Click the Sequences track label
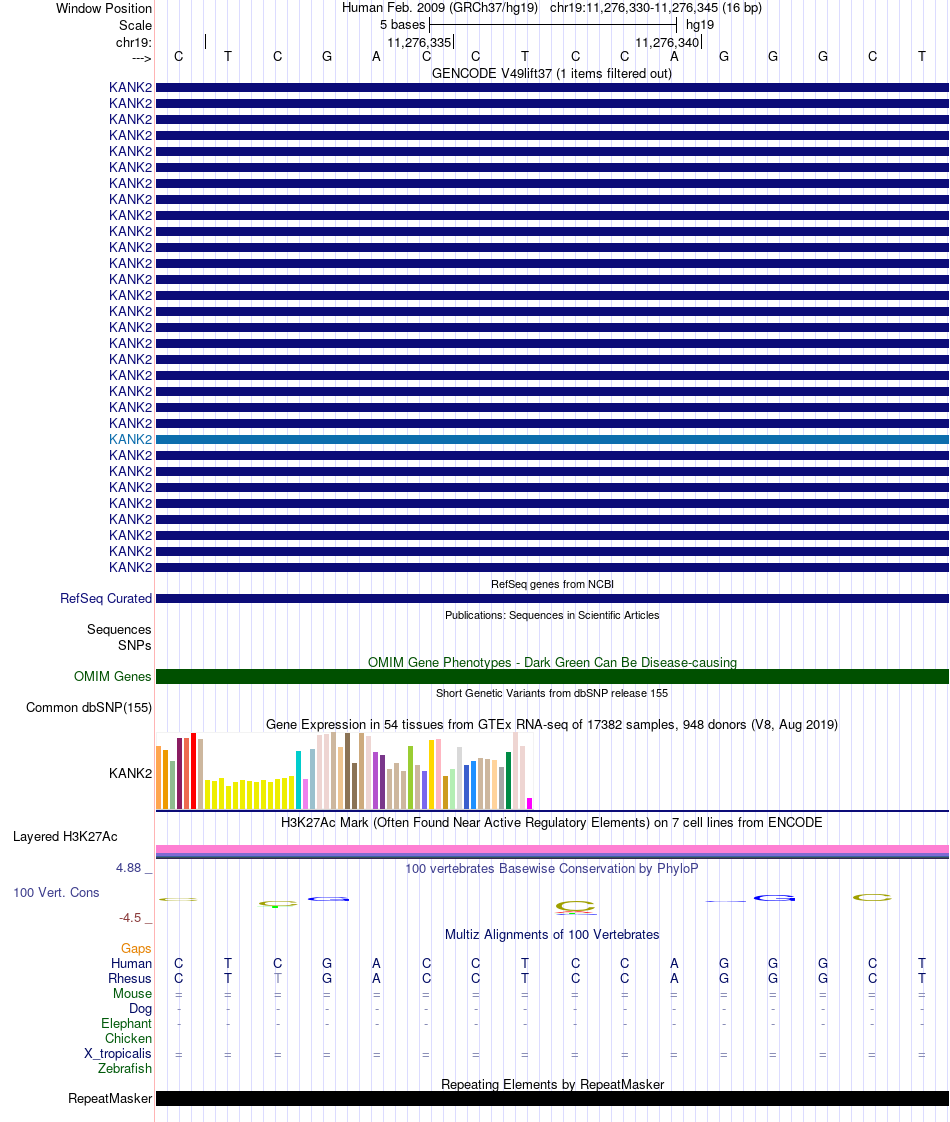The height and width of the screenshot is (1122, 950). [x=119, y=630]
